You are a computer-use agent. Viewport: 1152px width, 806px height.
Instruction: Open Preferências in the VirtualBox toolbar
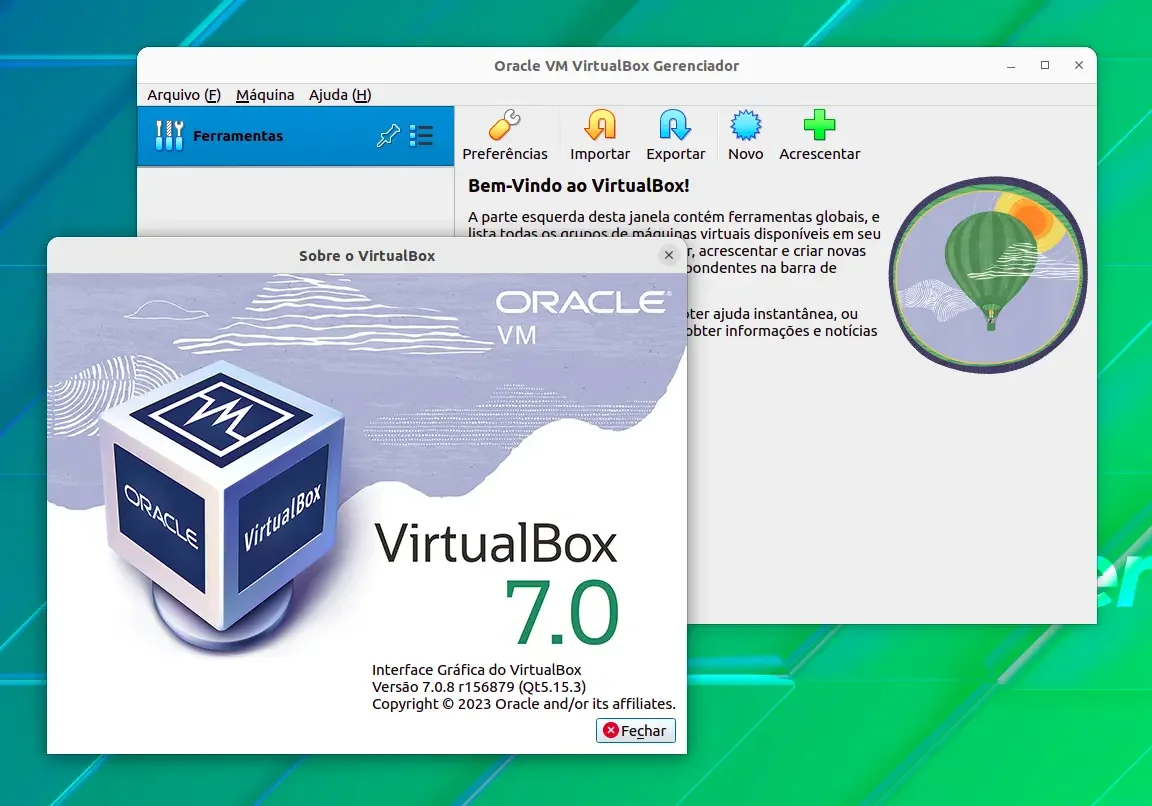click(504, 135)
